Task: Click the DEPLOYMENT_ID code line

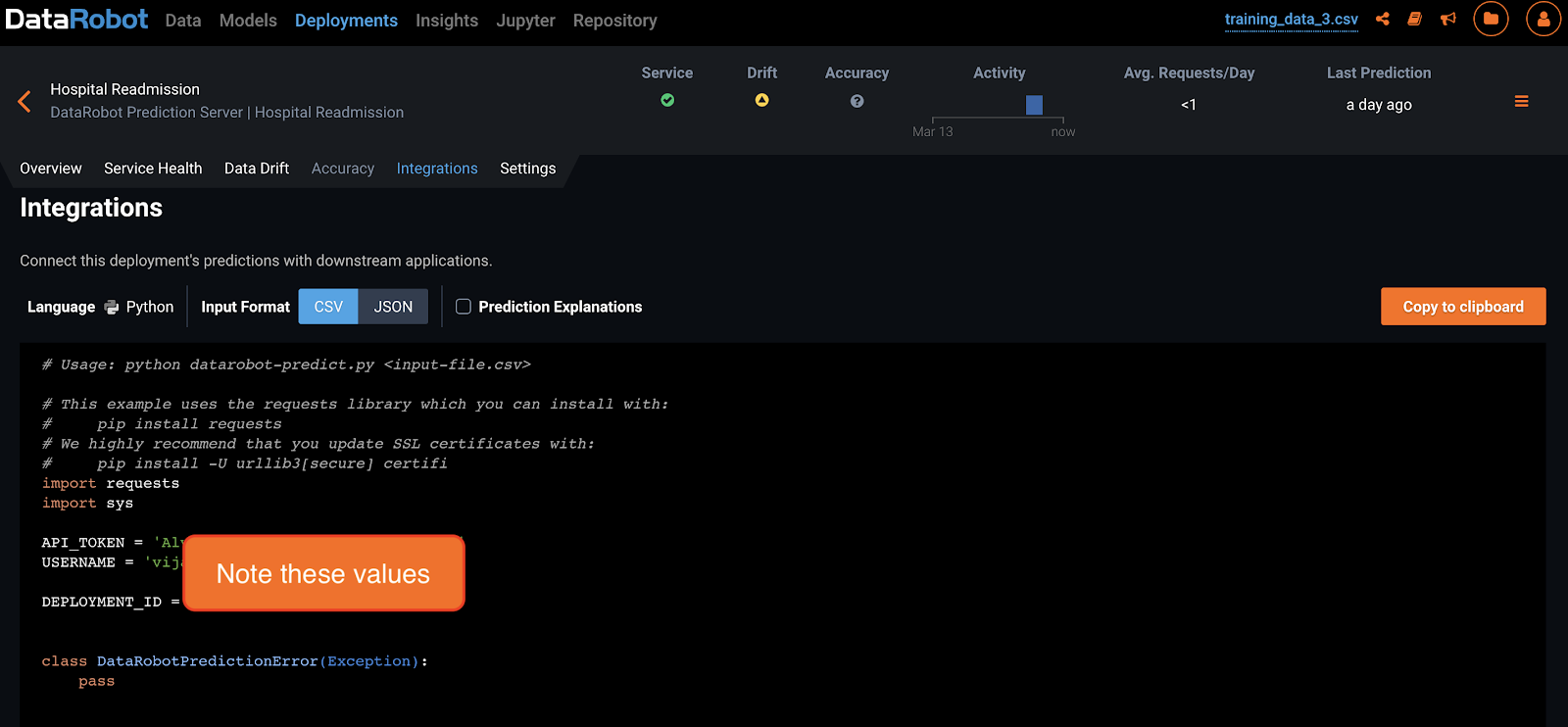Action: click(x=111, y=602)
